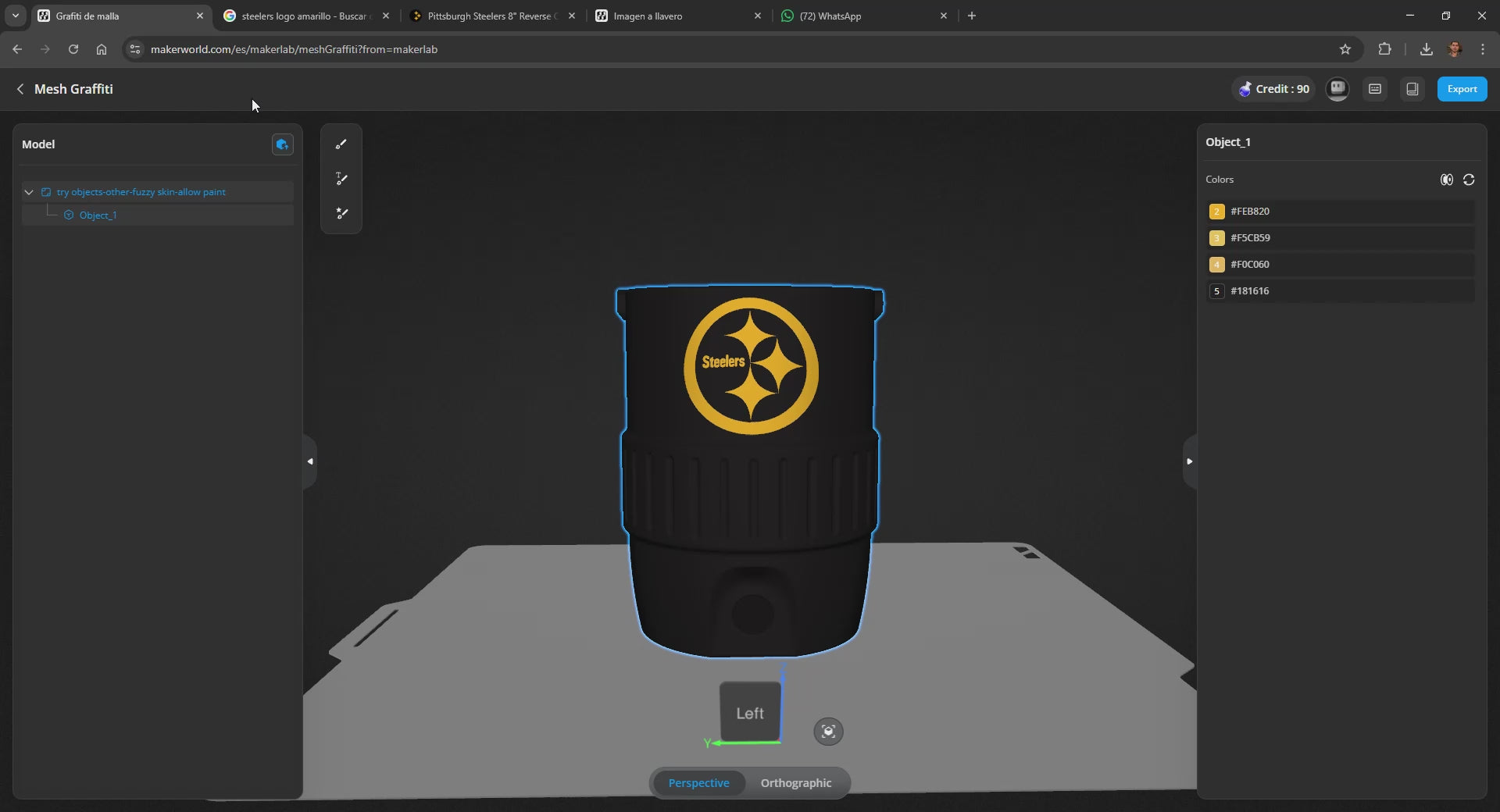The width and height of the screenshot is (1500, 812).
Task: Reload the current page
Action: (73, 49)
